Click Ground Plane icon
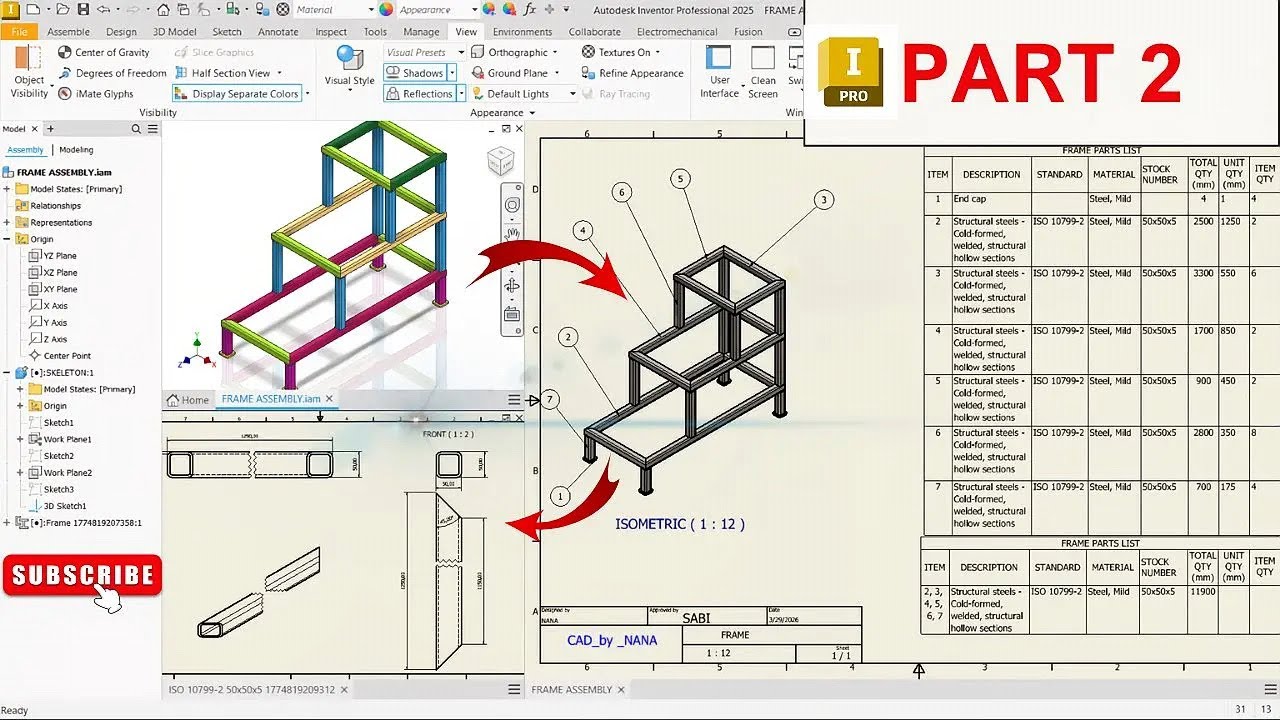Viewport: 1280px width, 720px height. (x=476, y=73)
